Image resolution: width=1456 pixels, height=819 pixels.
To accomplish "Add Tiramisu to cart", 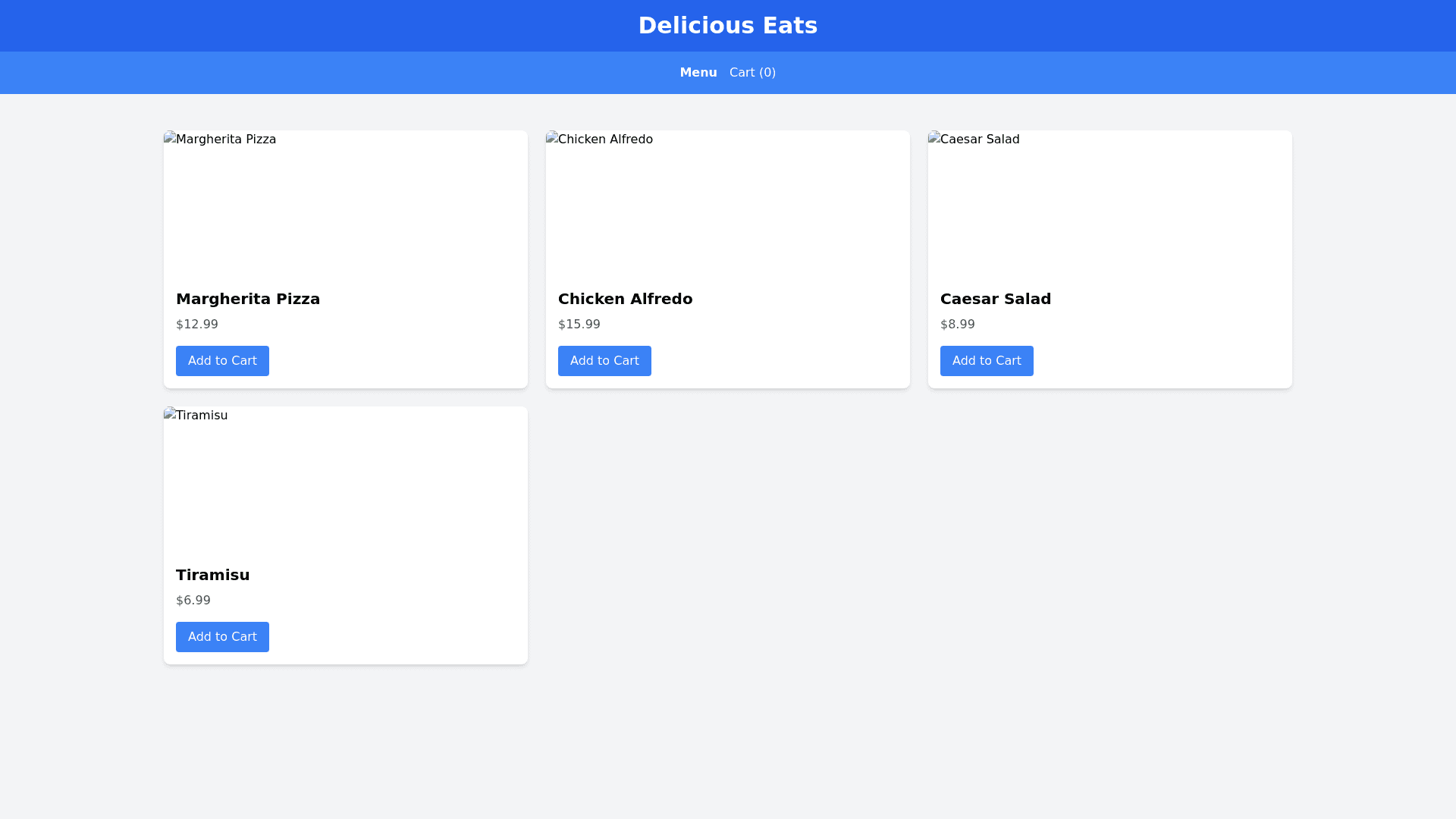I will [x=222, y=637].
